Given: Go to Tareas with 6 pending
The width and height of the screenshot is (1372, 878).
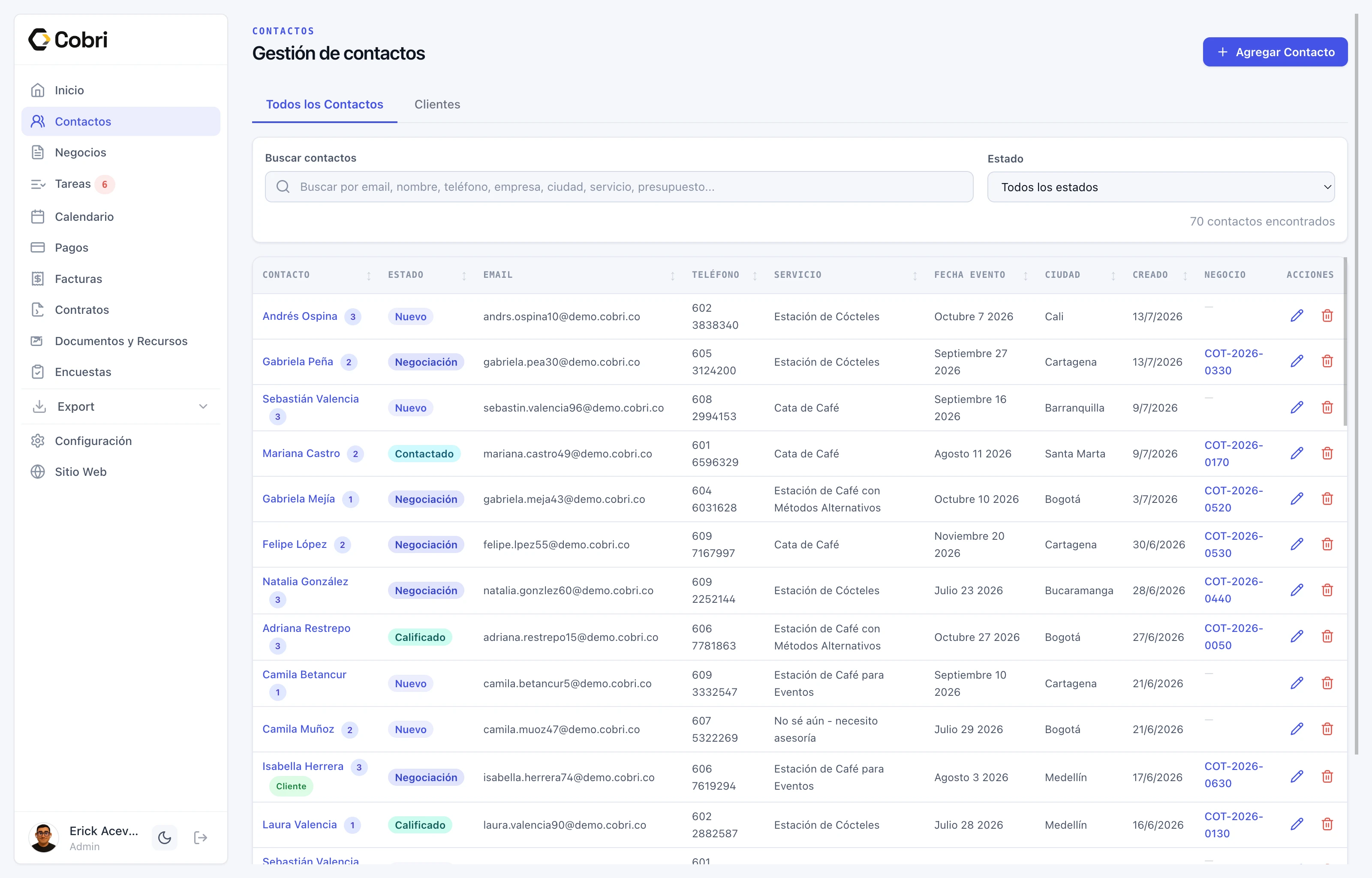Looking at the screenshot, I should pos(121,183).
